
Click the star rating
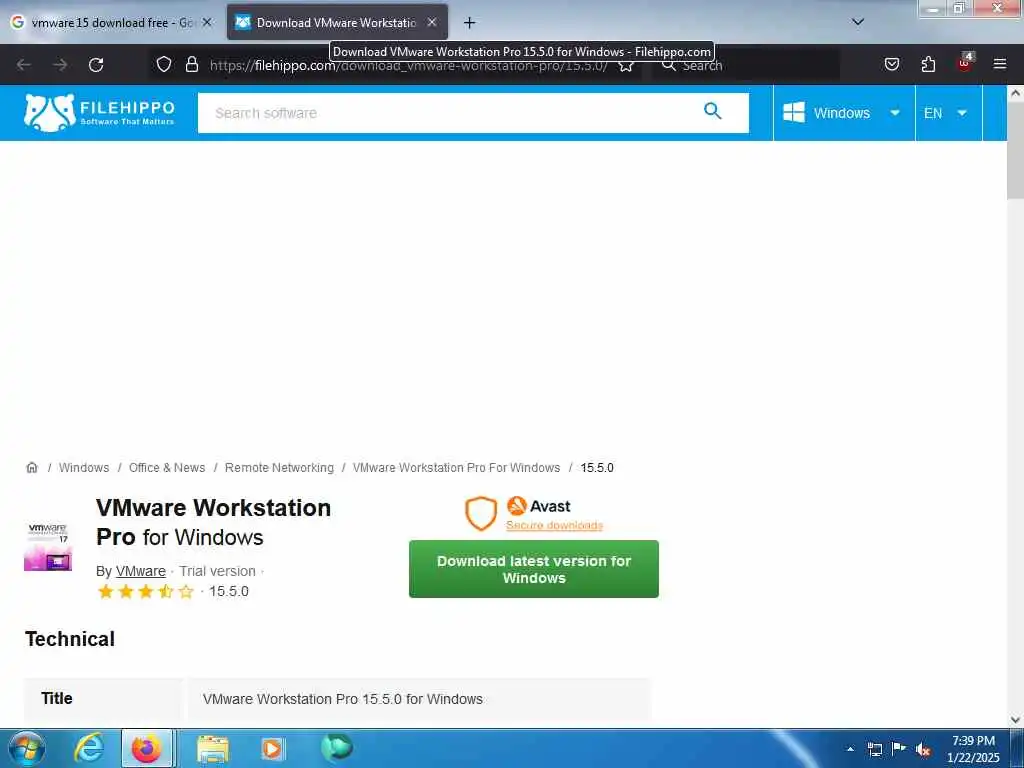[146, 592]
